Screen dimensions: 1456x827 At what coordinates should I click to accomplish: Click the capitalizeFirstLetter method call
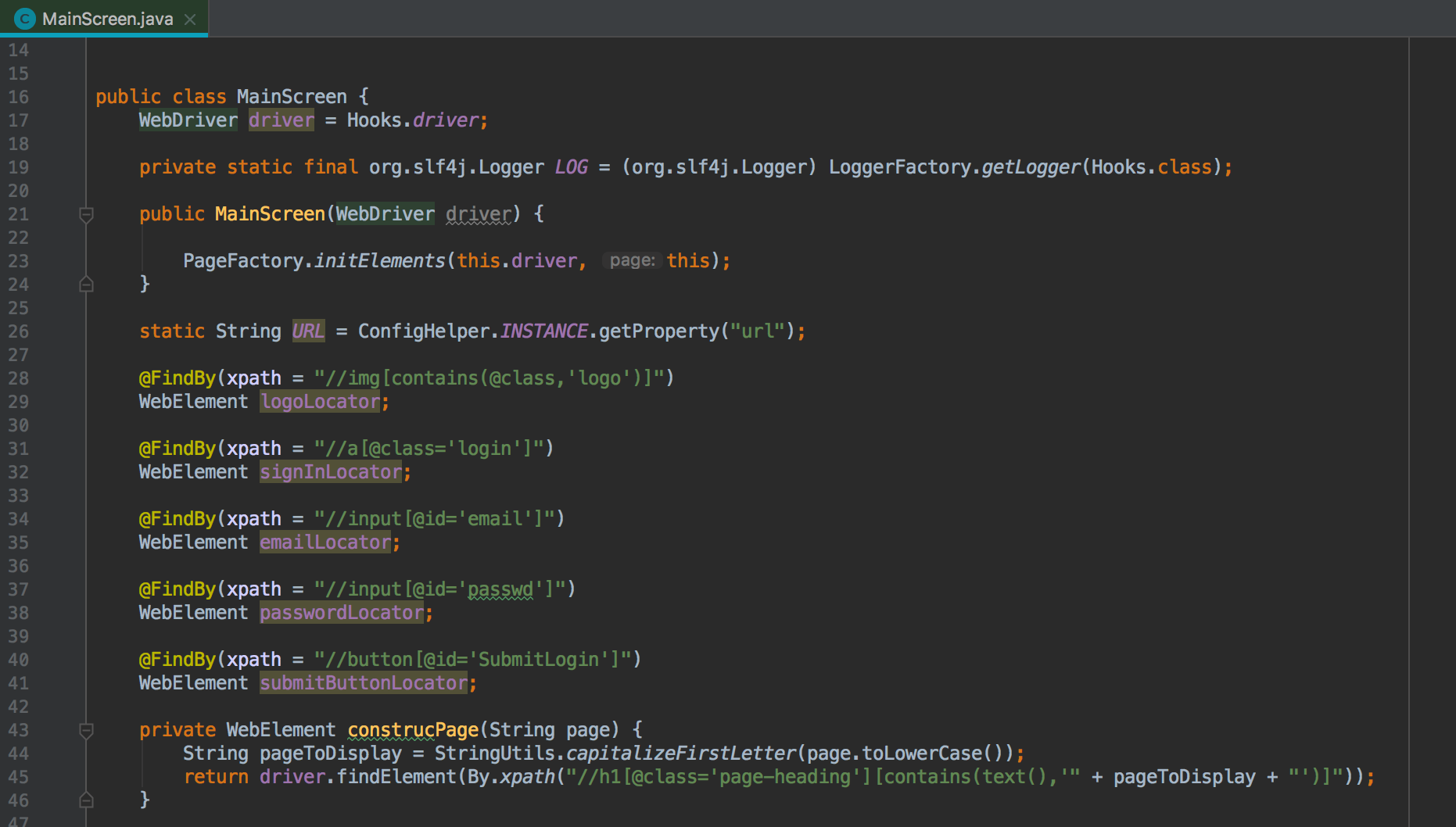tap(680, 754)
